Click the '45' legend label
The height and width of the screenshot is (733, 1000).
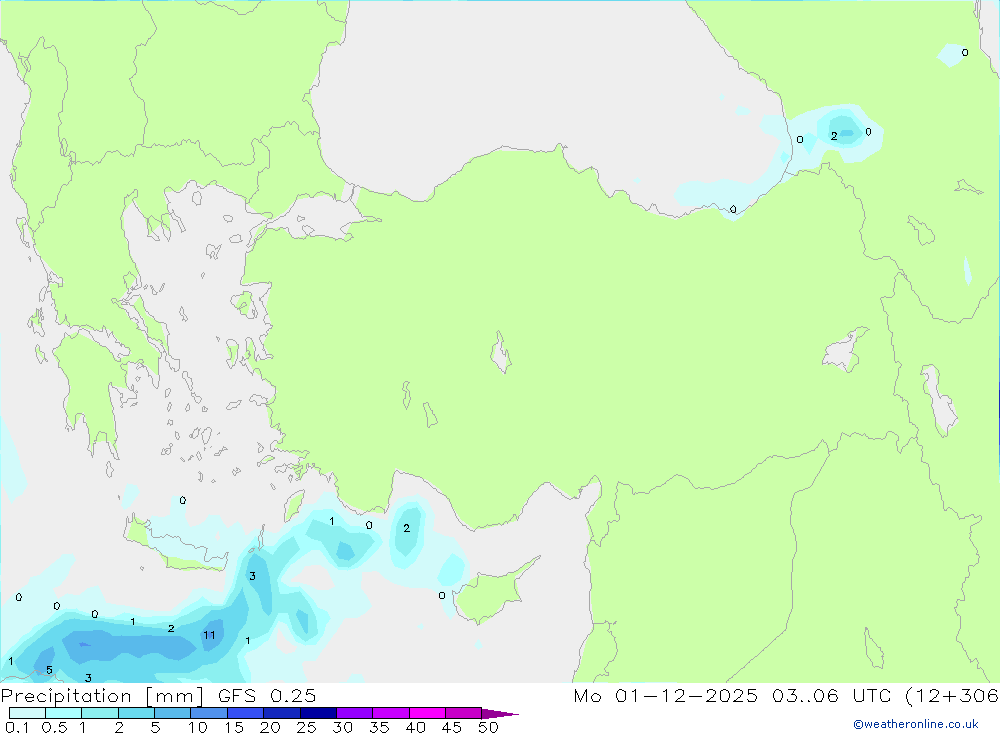pos(452,727)
